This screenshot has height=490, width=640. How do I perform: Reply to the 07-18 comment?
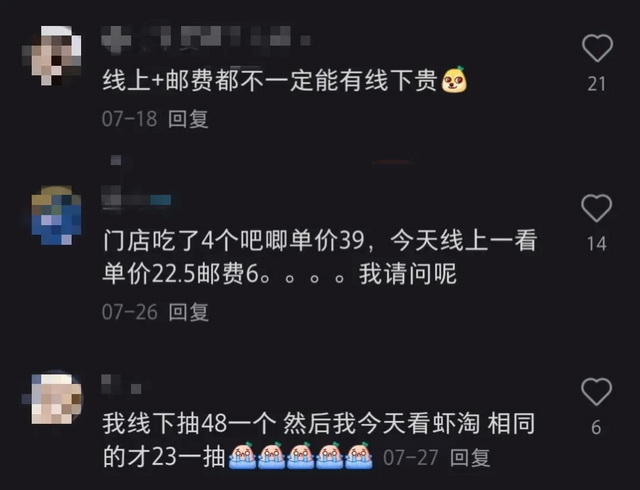click(x=188, y=119)
